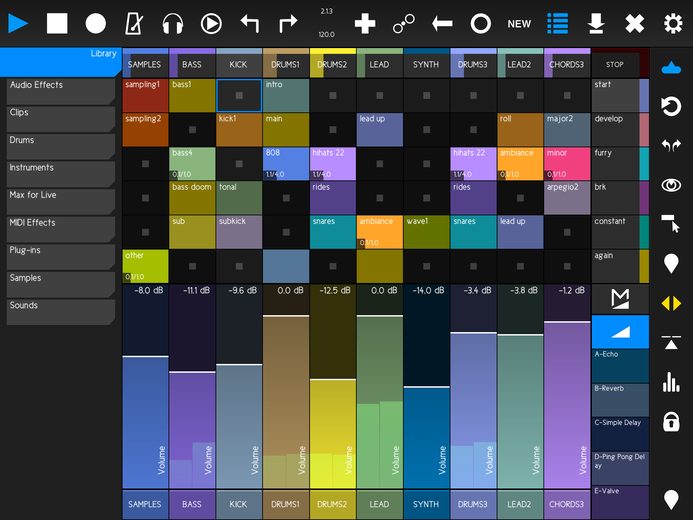Click the X icon in the toolbar
This screenshot has height=520, width=693.
click(634, 23)
